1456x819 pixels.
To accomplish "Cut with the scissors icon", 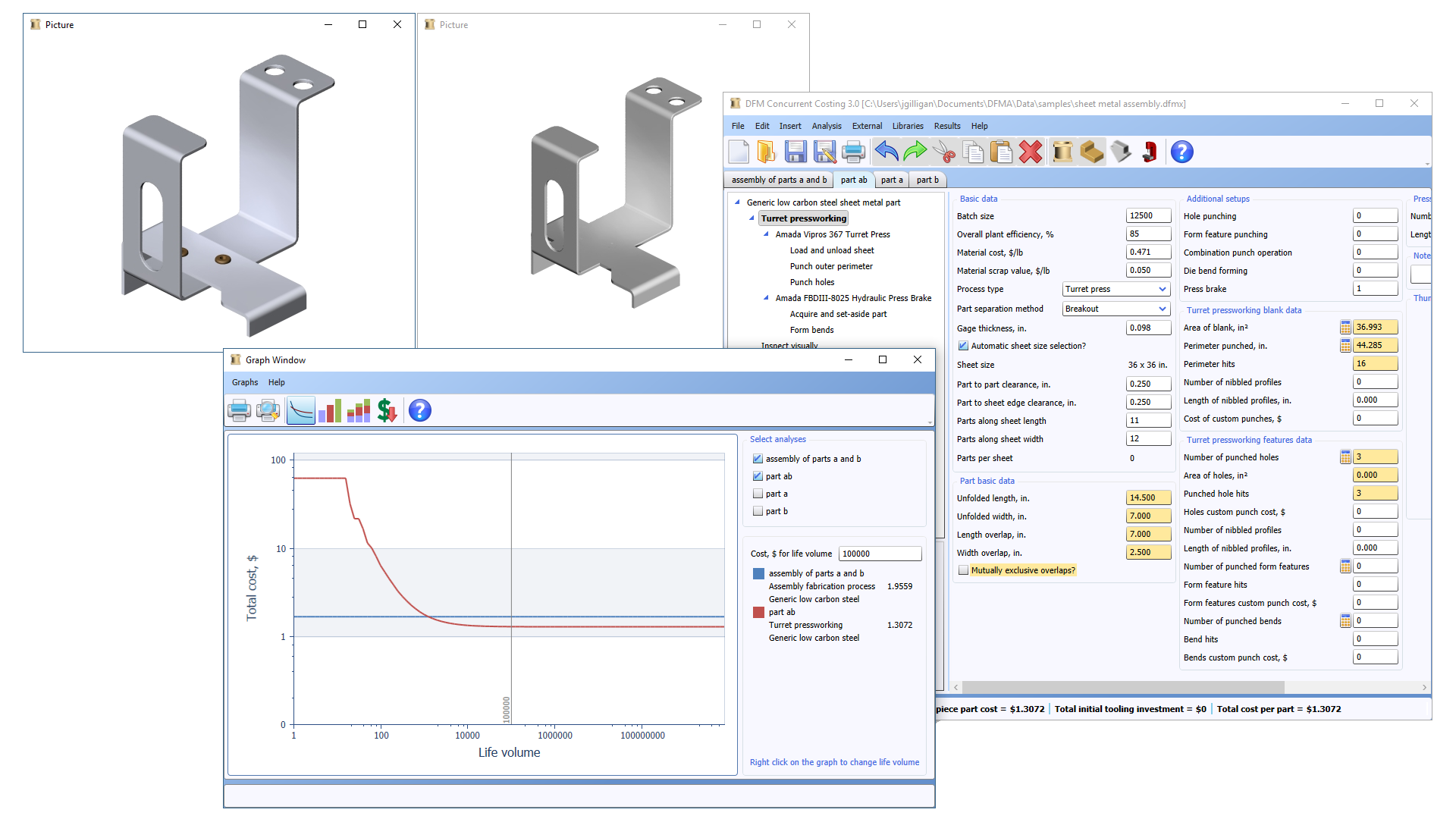I will pos(944,152).
